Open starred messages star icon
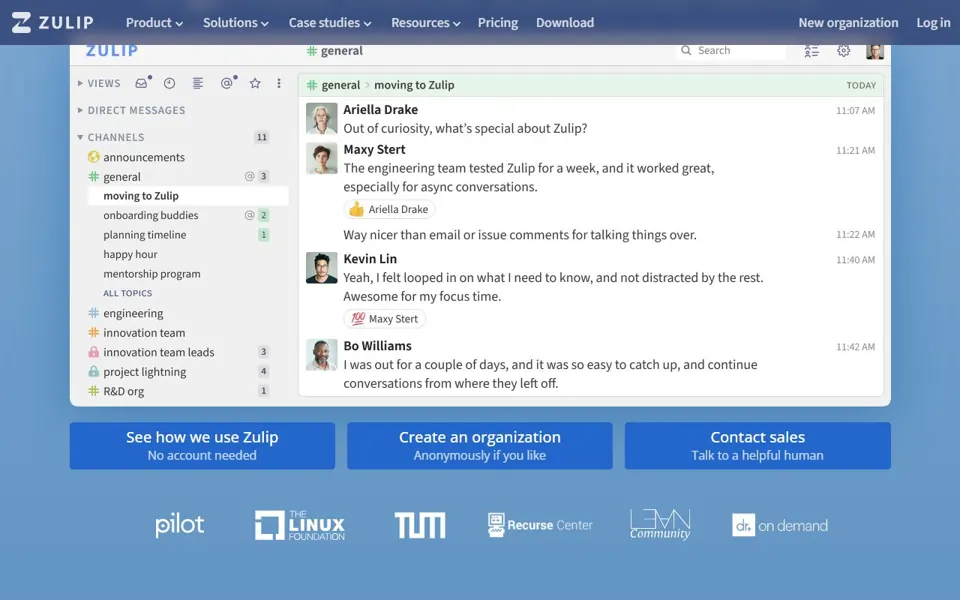The image size is (960, 600). 255,83
